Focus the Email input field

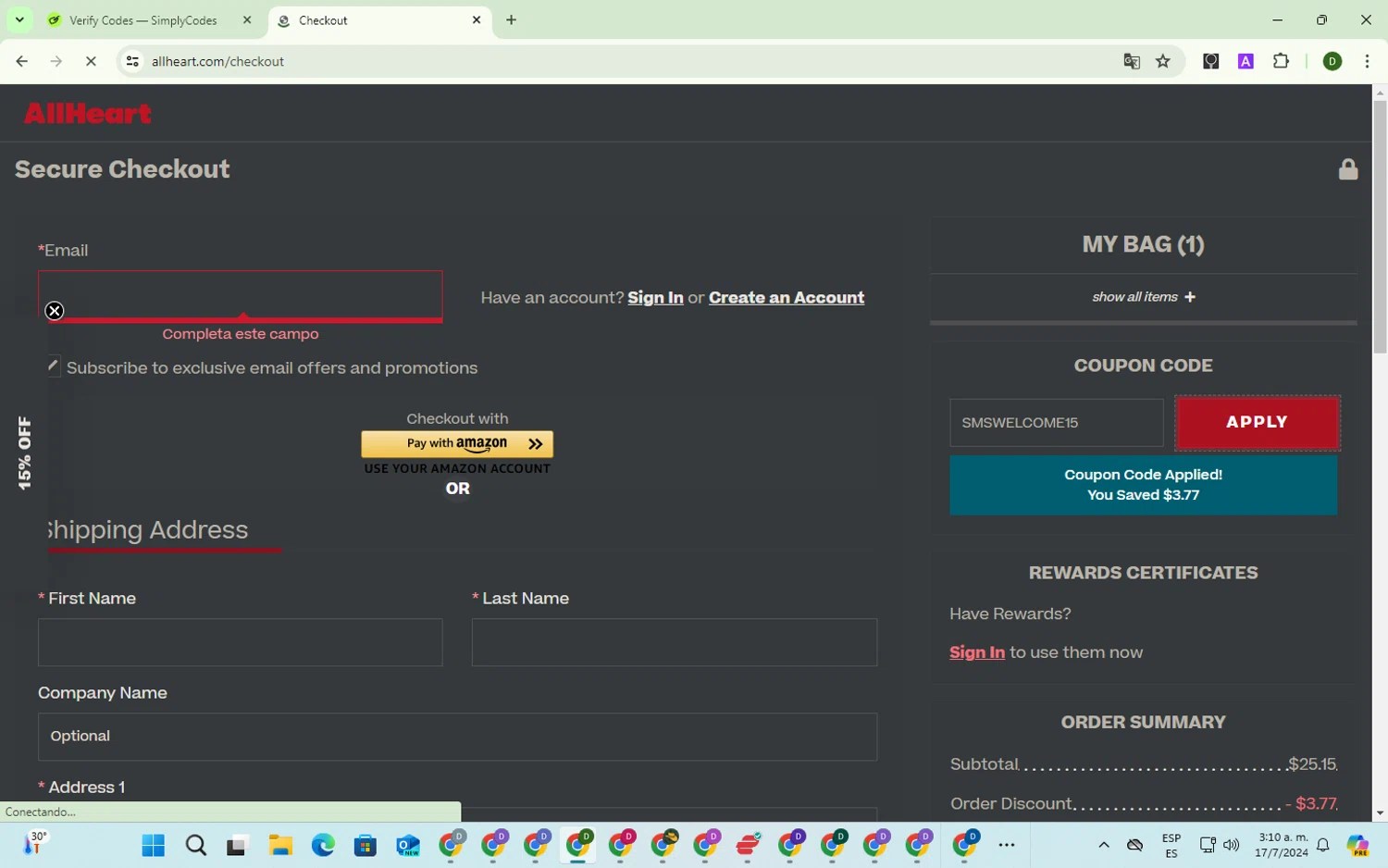point(241,295)
